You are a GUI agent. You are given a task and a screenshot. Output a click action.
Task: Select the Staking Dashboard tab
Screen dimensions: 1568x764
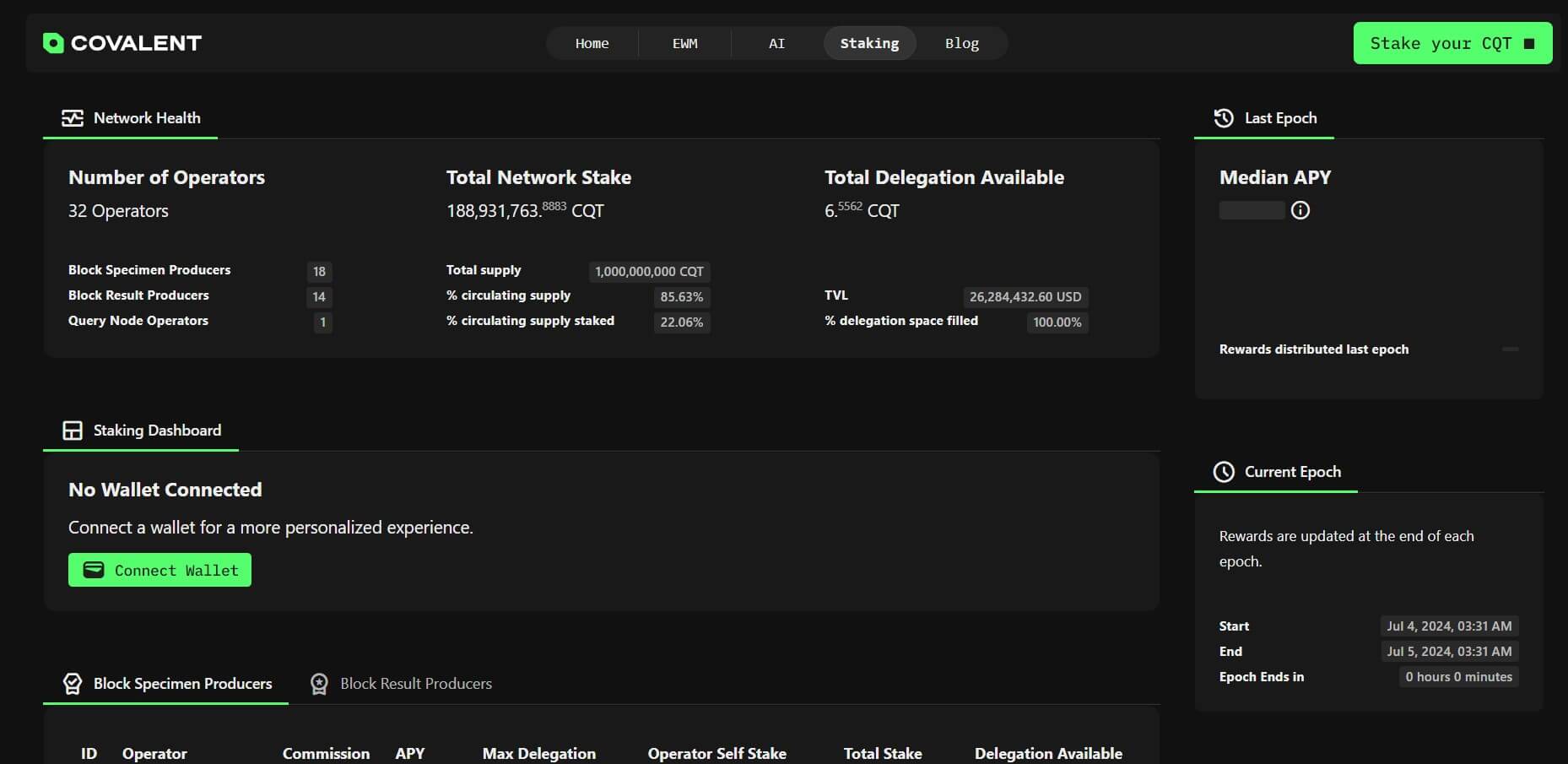[141, 431]
